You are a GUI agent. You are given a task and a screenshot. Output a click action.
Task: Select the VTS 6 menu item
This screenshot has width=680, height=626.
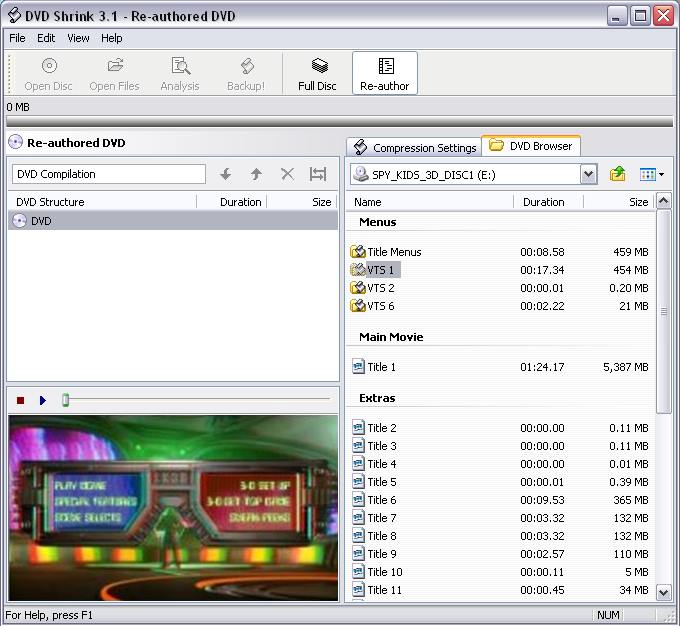[x=373, y=306]
